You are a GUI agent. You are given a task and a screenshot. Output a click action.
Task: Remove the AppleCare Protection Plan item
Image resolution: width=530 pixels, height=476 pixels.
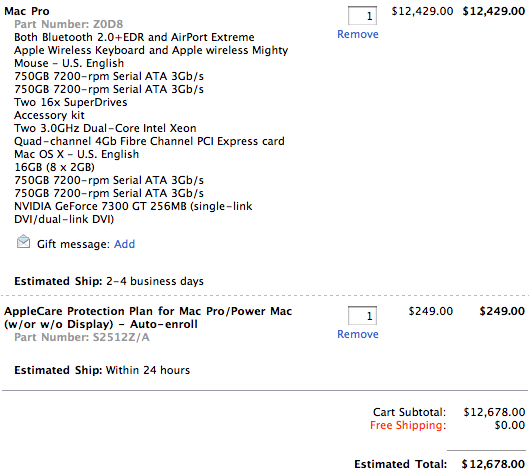click(358, 334)
